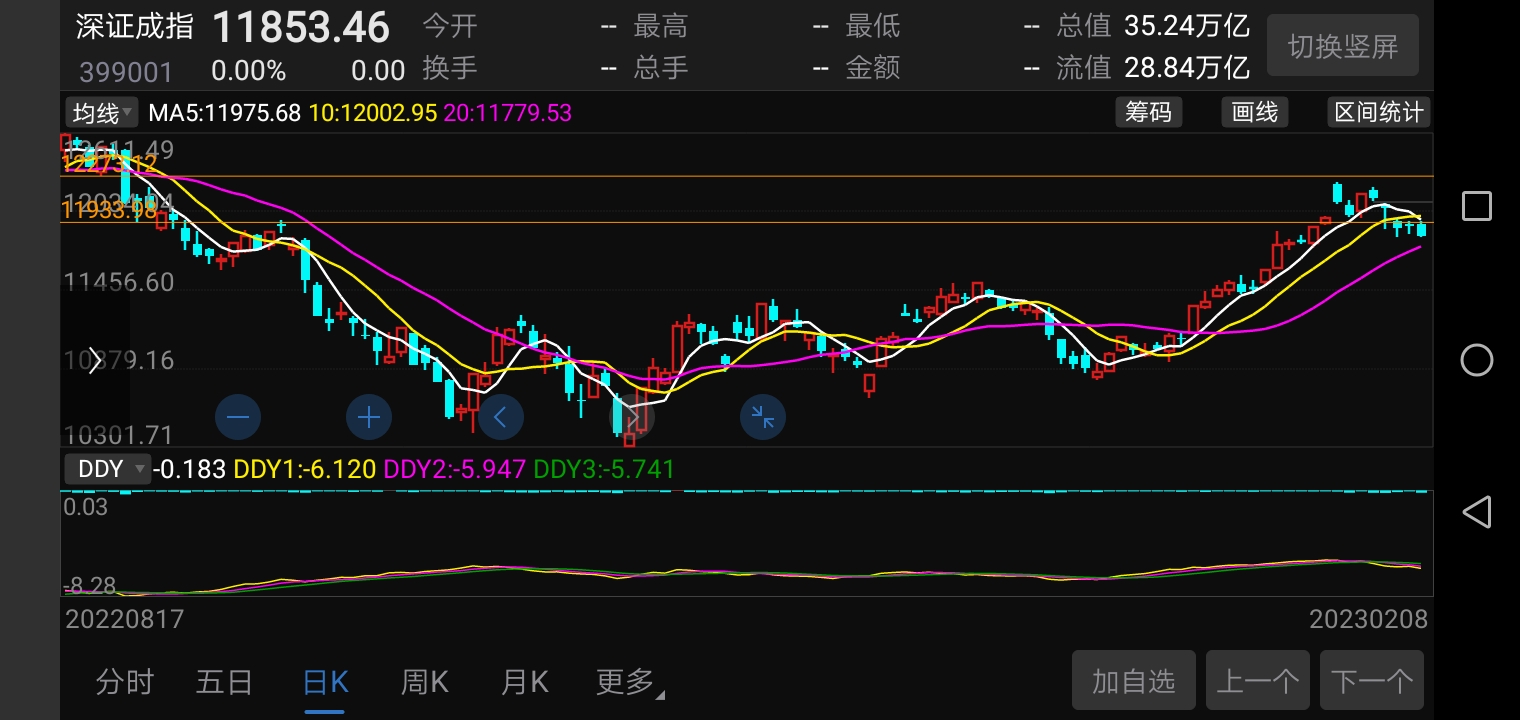The image size is (1520, 720).
Task: Select the 周K weekly chart tab
Action: (424, 681)
